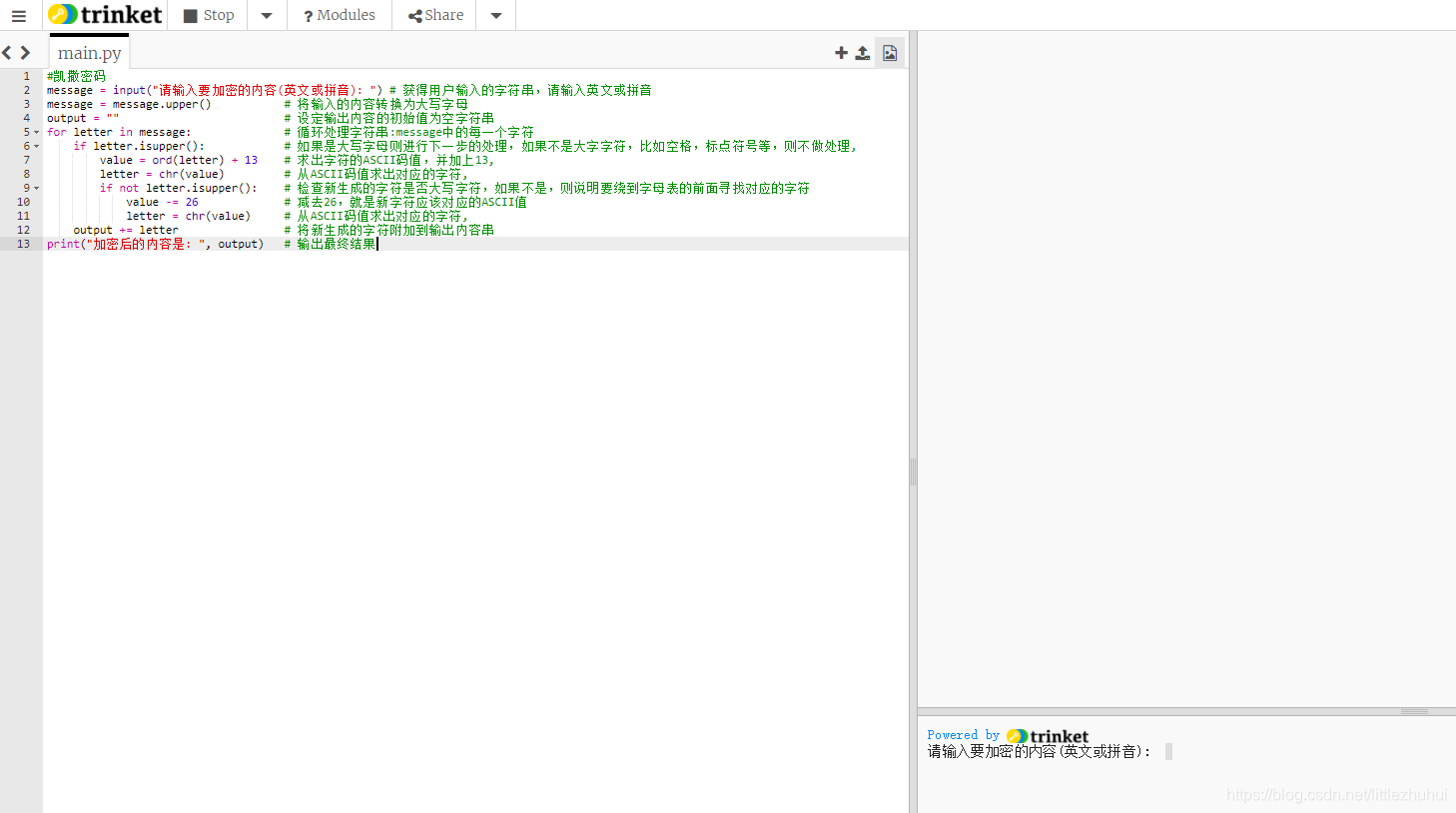
Task: Click the trinket logo
Action: point(105,15)
